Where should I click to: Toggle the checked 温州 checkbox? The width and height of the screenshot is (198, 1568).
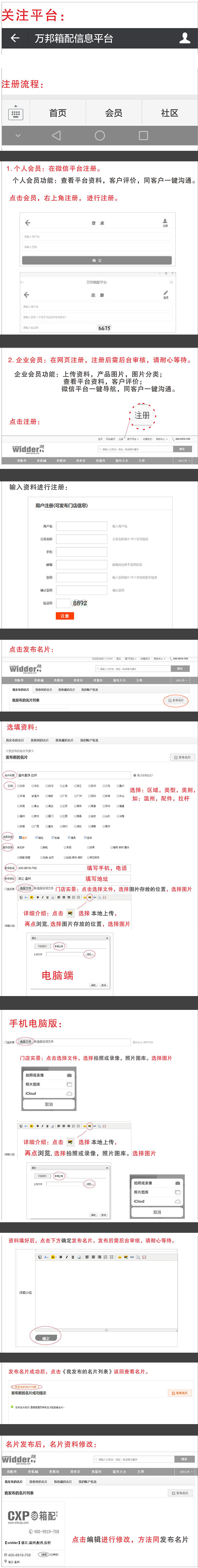[33, 796]
